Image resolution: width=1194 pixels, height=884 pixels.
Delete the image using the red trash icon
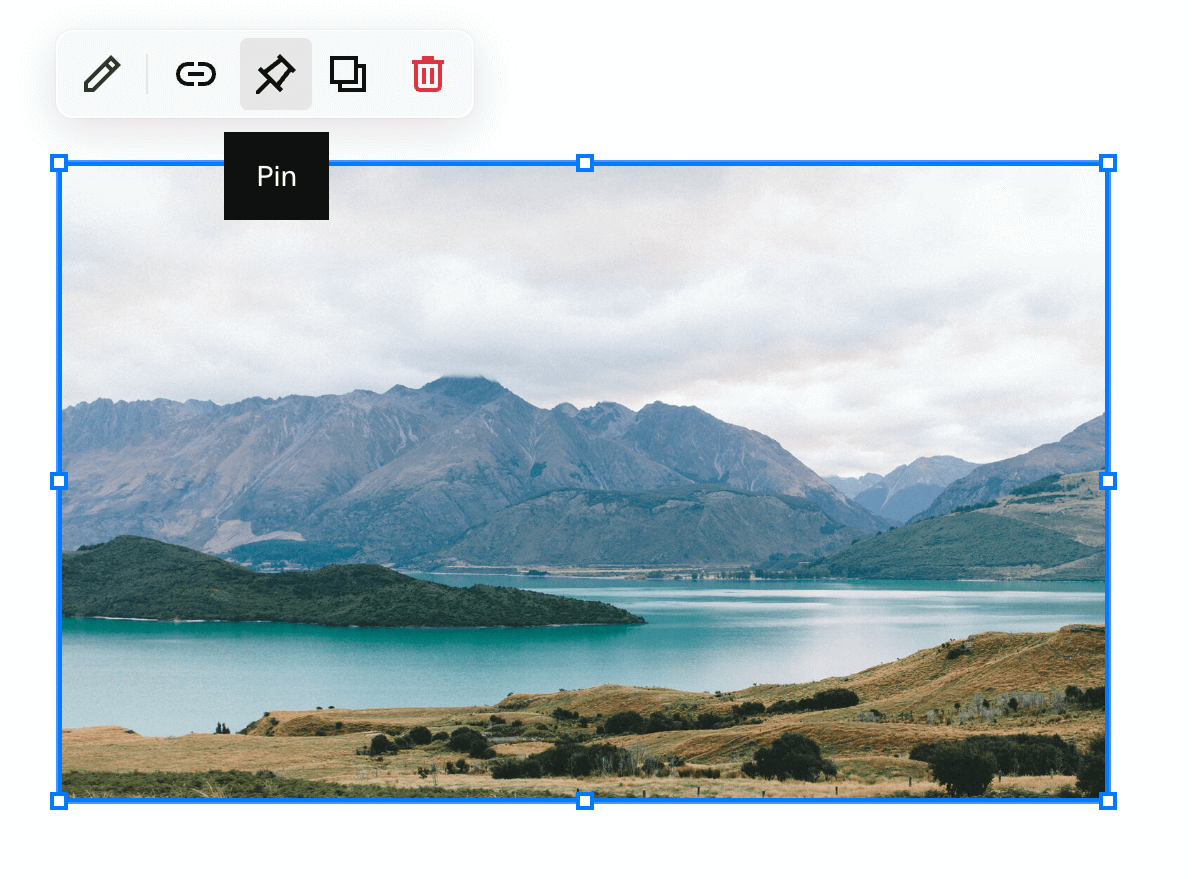coord(427,73)
